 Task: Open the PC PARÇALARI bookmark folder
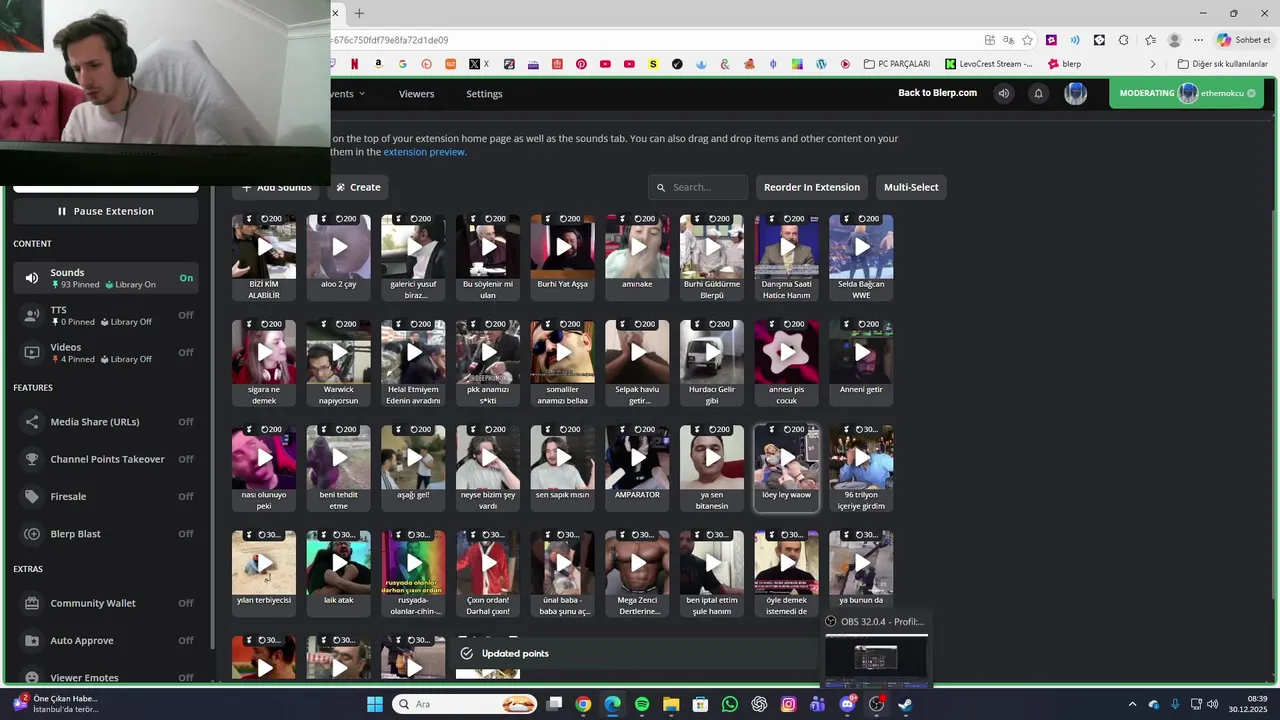point(897,64)
